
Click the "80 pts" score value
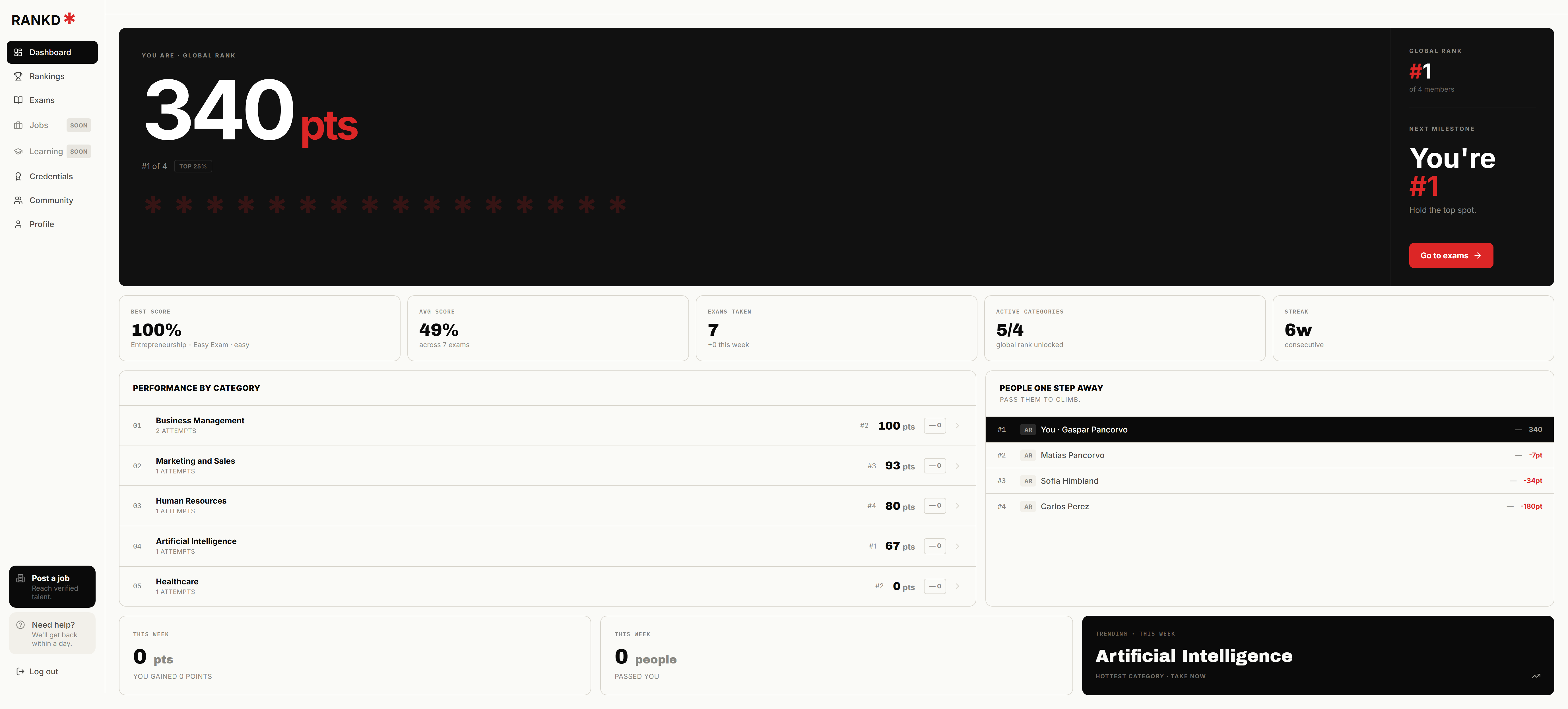pos(900,506)
